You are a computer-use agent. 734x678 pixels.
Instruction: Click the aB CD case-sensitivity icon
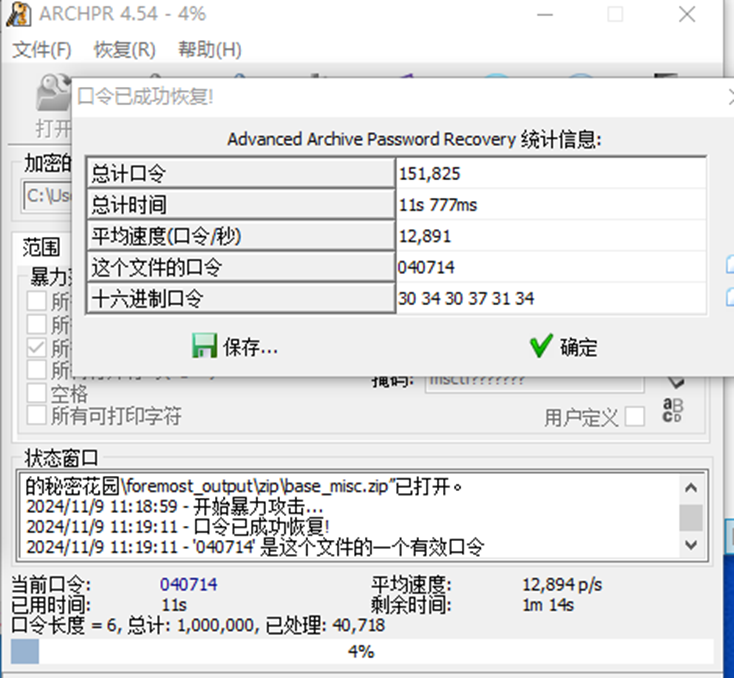(x=673, y=410)
